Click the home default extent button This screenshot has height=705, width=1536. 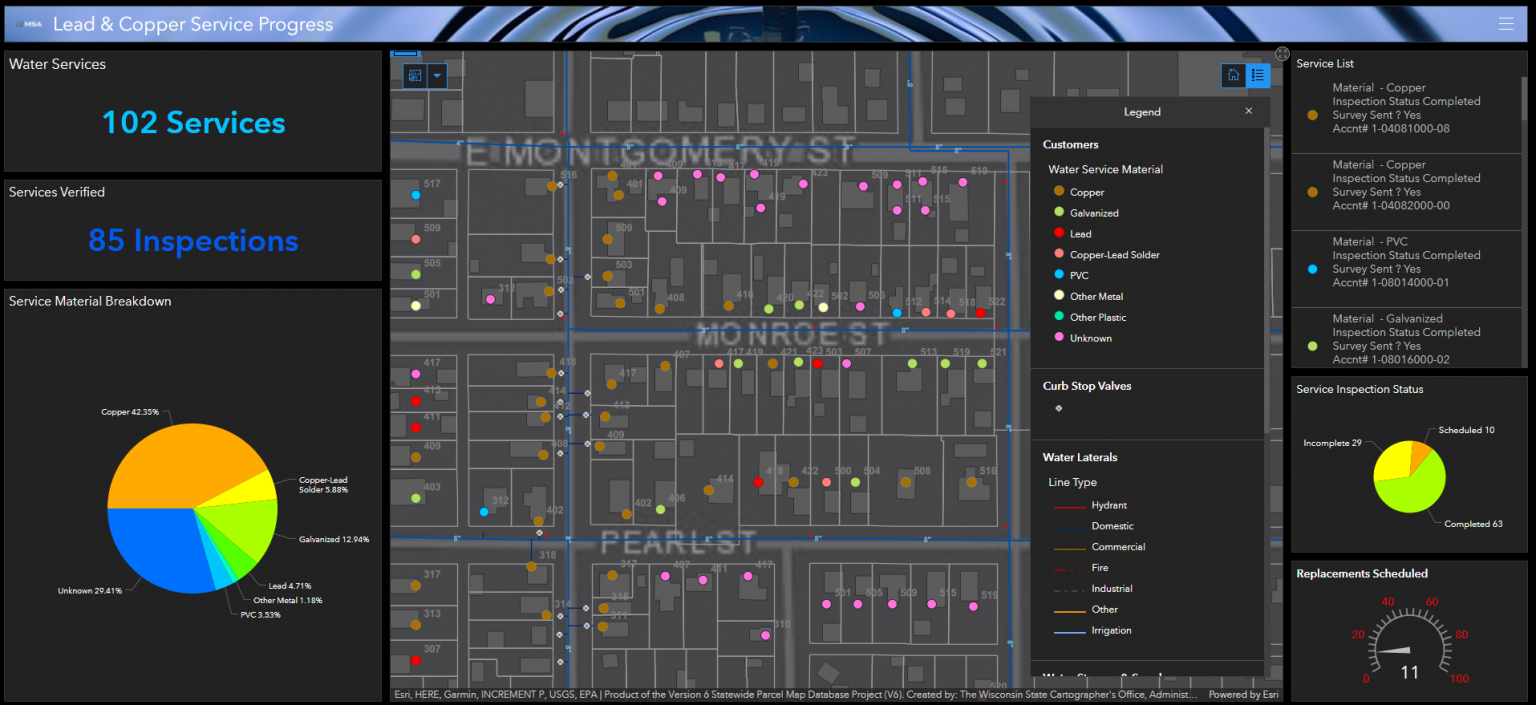point(1233,75)
